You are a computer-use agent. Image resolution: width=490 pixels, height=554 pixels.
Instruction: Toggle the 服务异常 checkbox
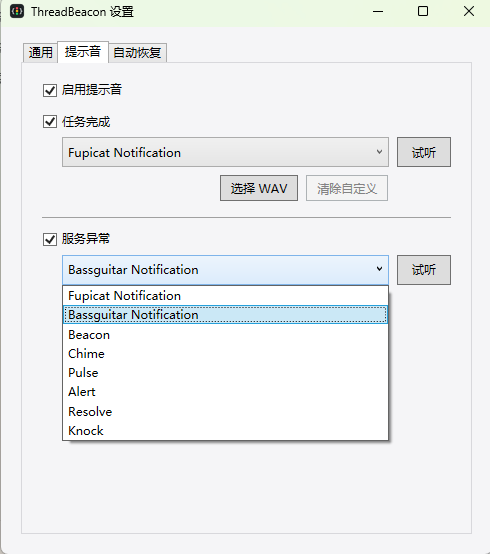(50, 239)
